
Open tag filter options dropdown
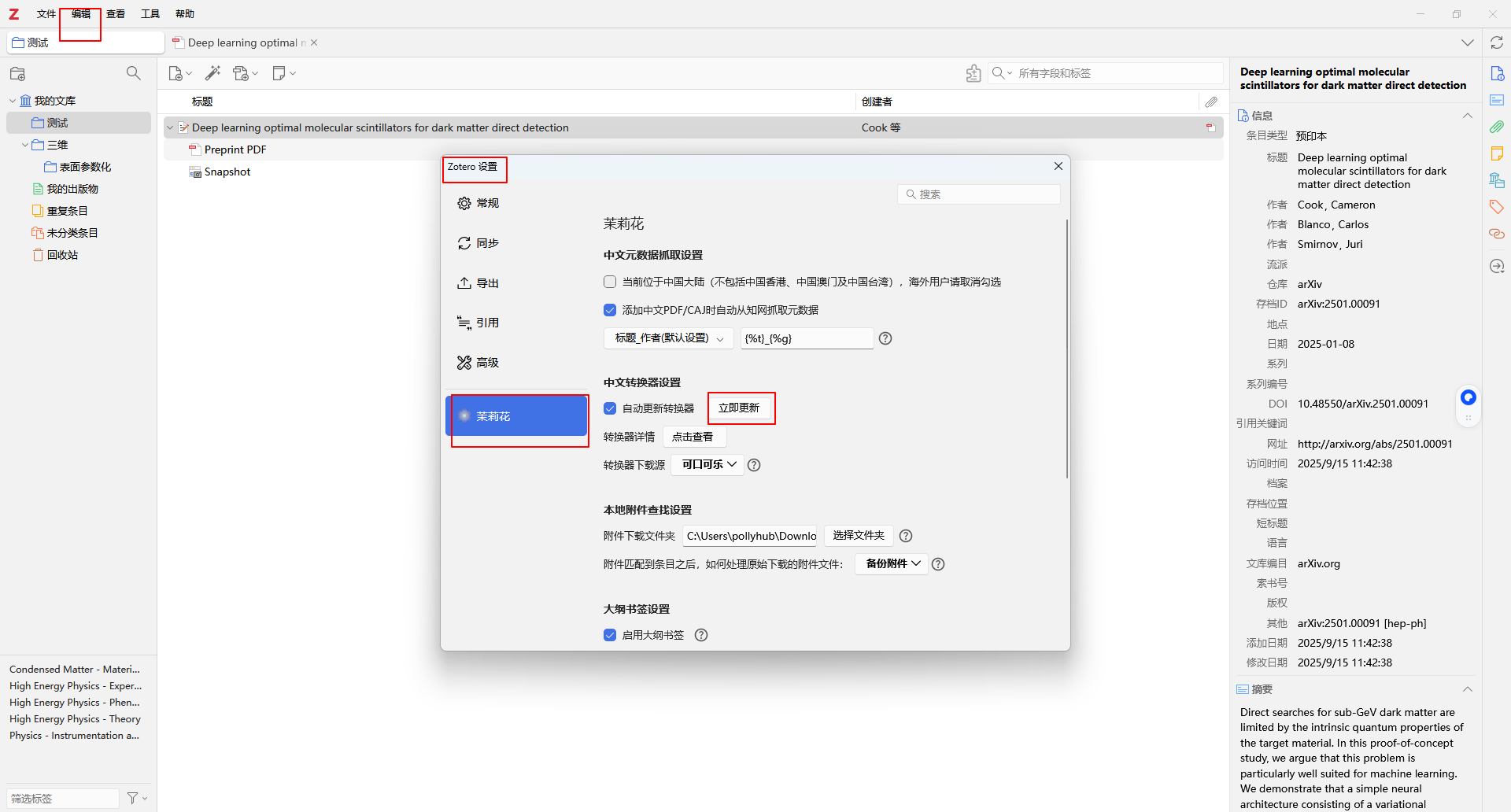click(138, 798)
